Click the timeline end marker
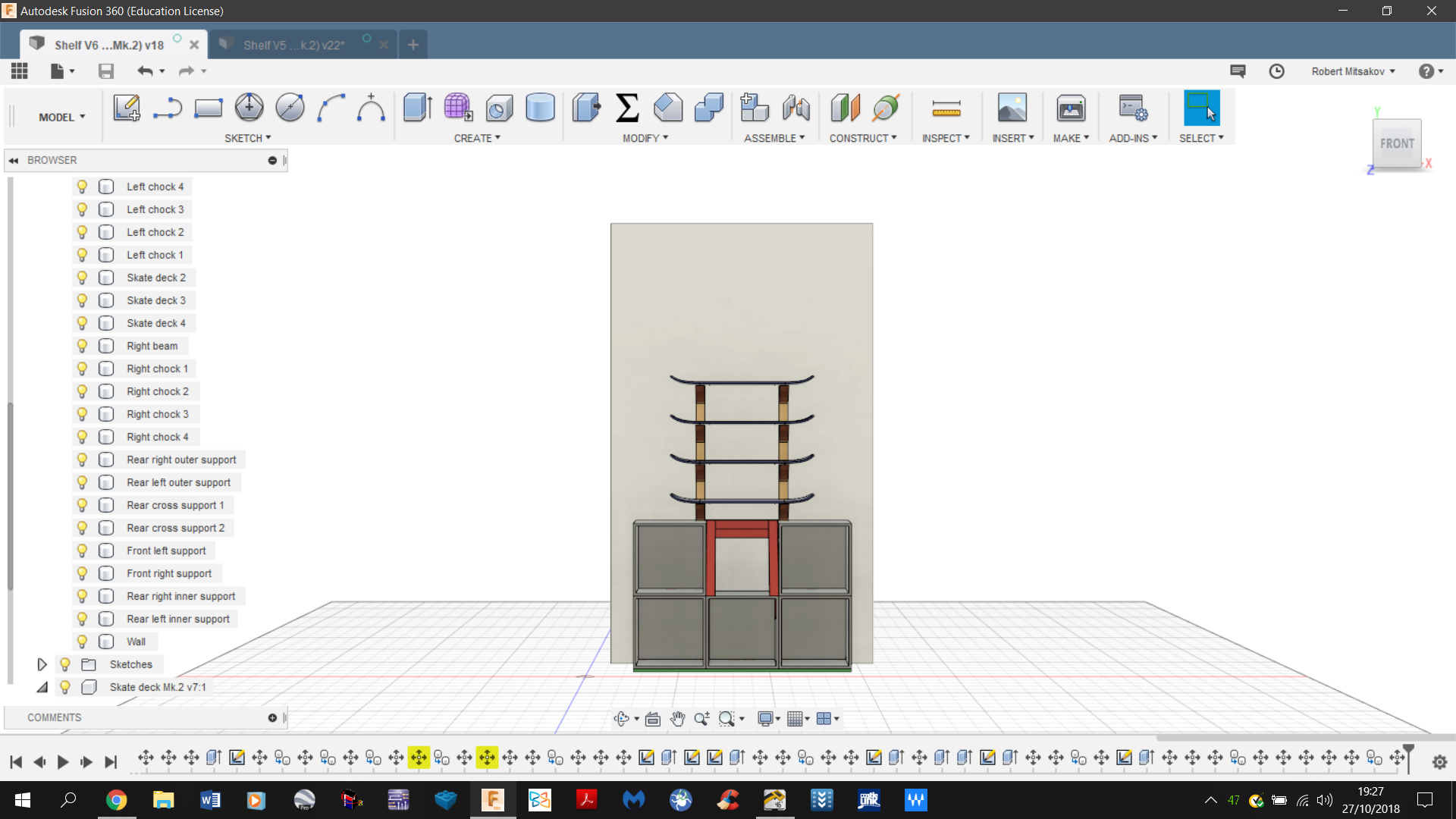 point(1408,758)
